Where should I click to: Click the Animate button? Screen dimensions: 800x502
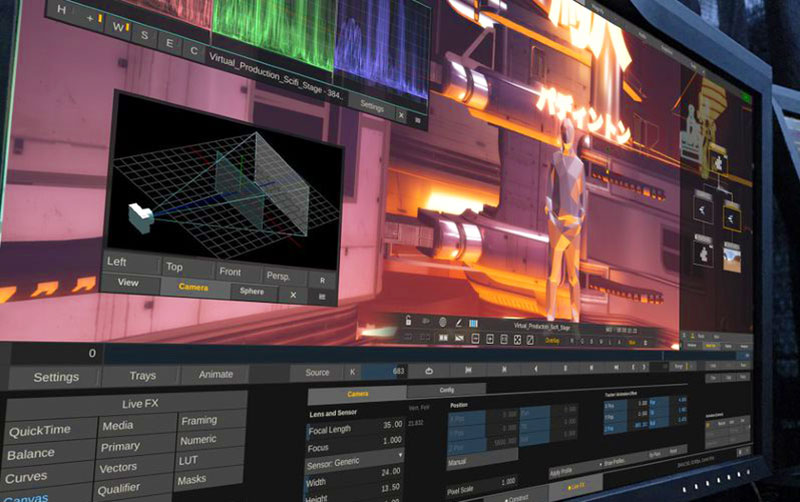216,374
